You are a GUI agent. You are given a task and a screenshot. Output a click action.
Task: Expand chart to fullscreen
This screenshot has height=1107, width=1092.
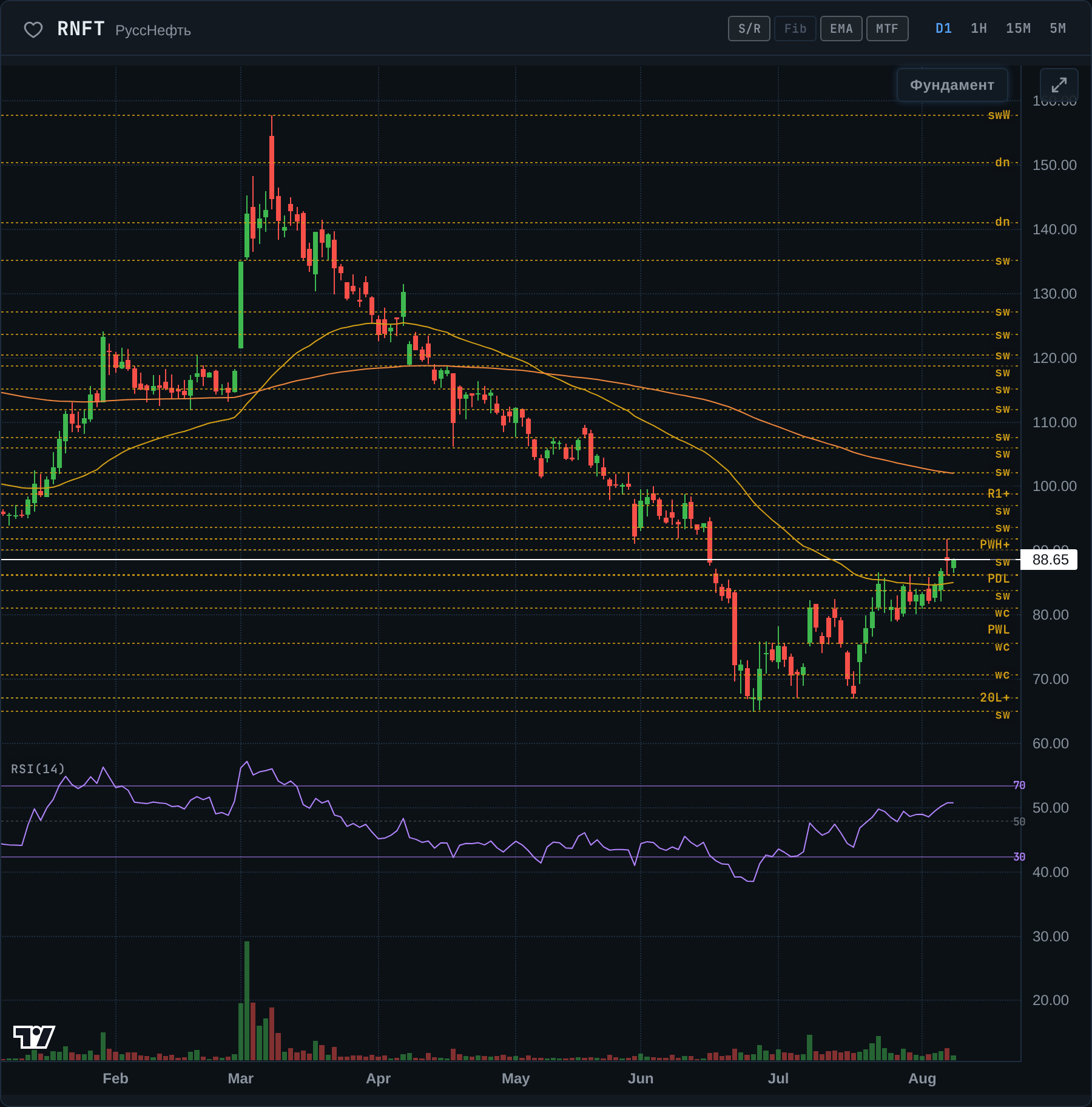[1059, 85]
